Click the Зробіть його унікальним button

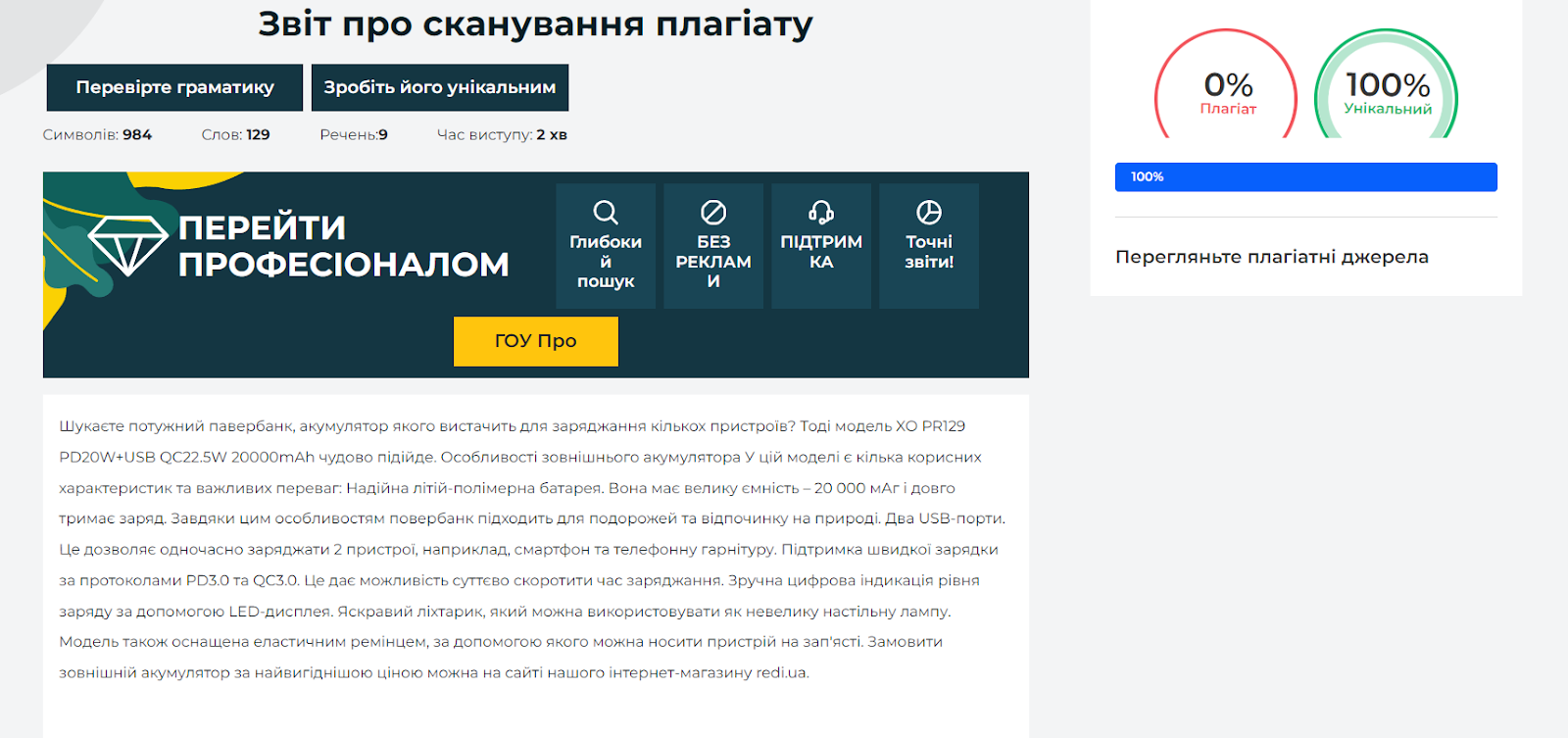tap(440, 87)
